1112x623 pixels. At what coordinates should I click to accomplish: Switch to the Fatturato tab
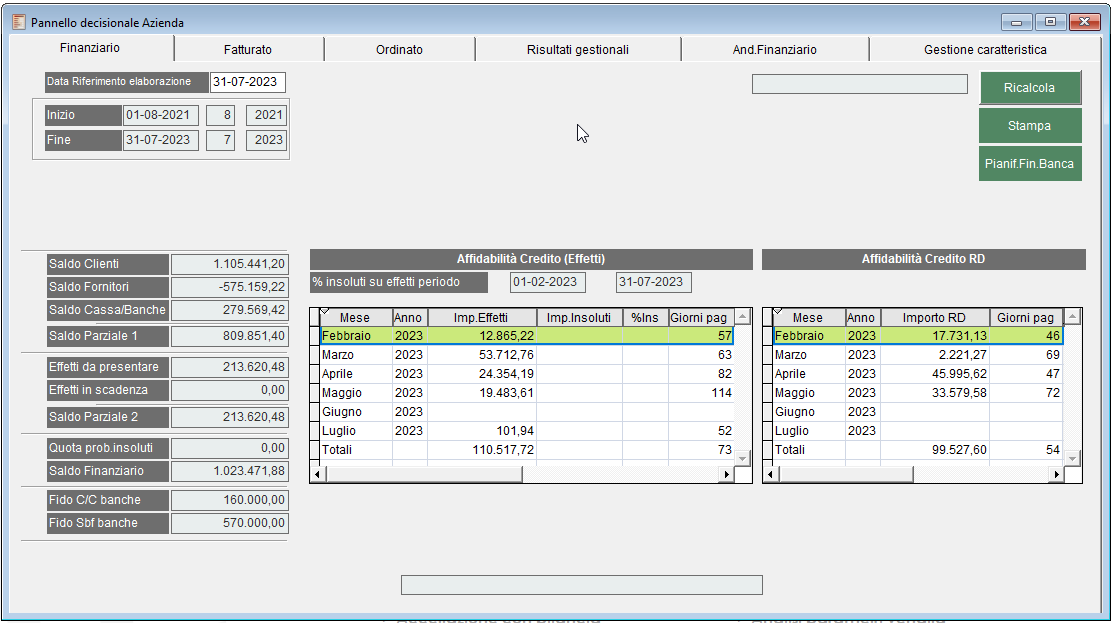[x=248, y=49]
